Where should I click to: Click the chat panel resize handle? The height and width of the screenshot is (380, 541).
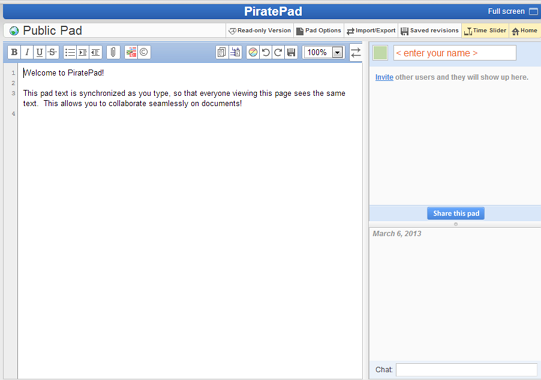(x=455, y=224)
